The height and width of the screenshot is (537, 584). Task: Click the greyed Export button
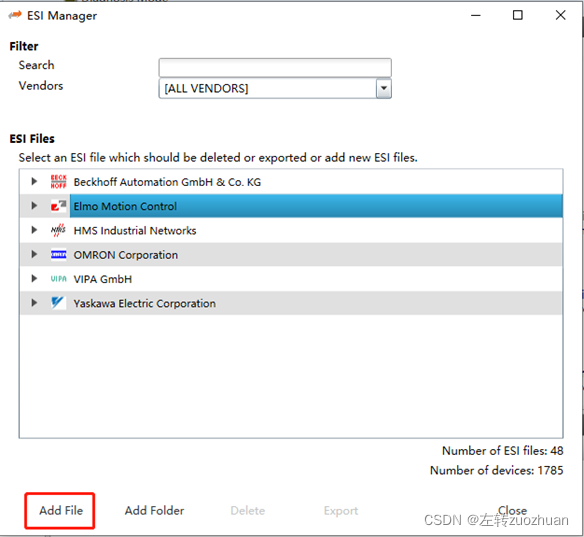pyautogui.click(x=341, y=511)
